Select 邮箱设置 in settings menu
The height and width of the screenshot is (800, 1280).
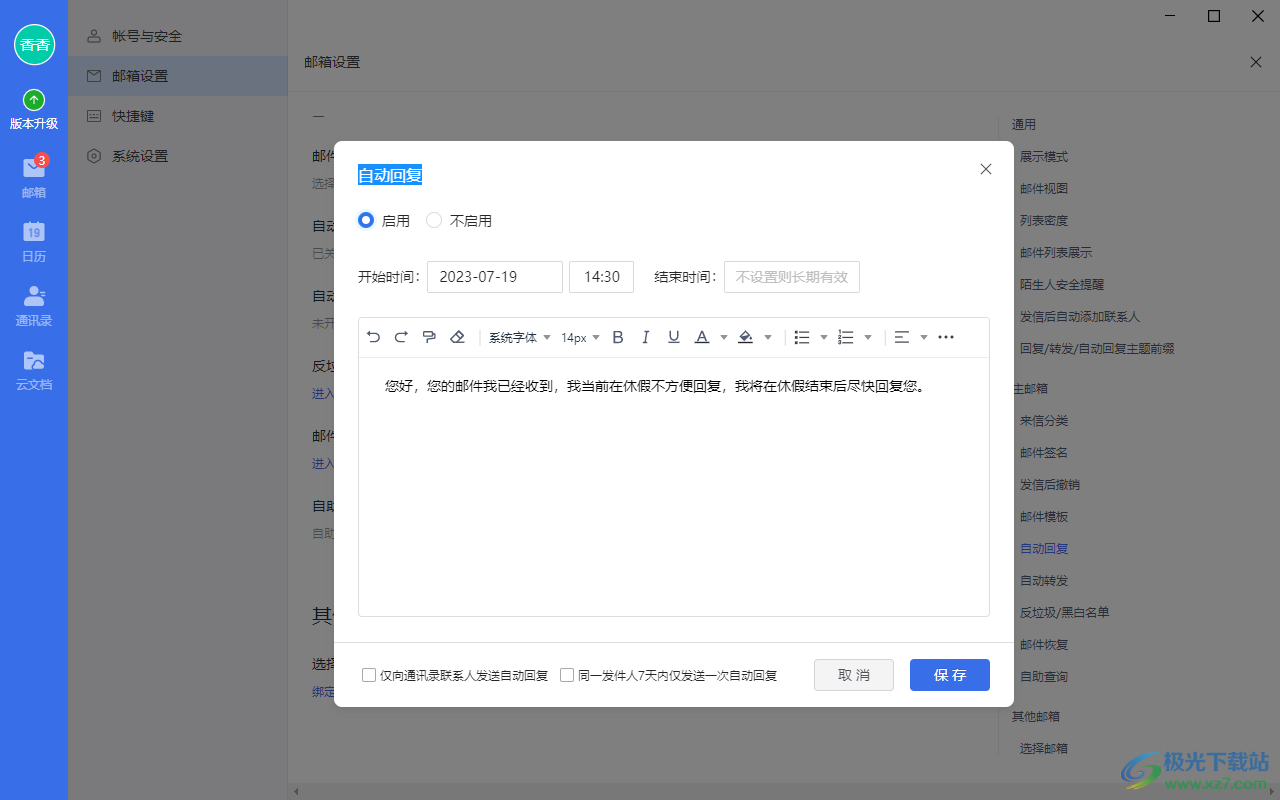coord(178,76)
